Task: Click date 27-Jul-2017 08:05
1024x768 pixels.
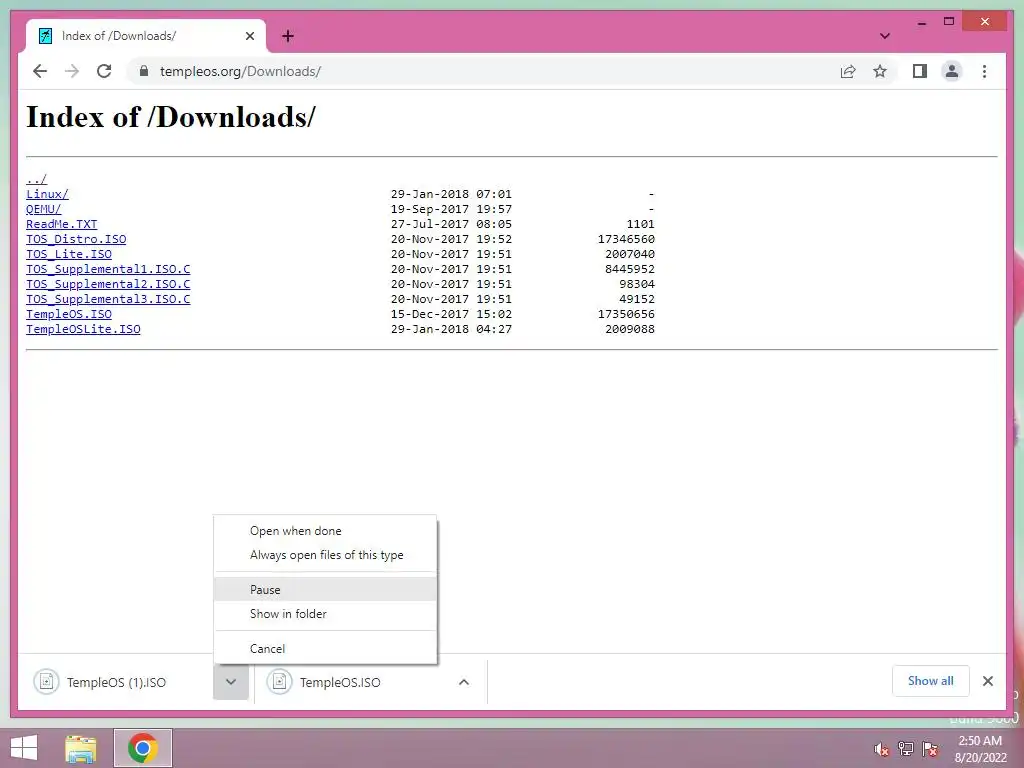Action: click(x=451, y=224)
